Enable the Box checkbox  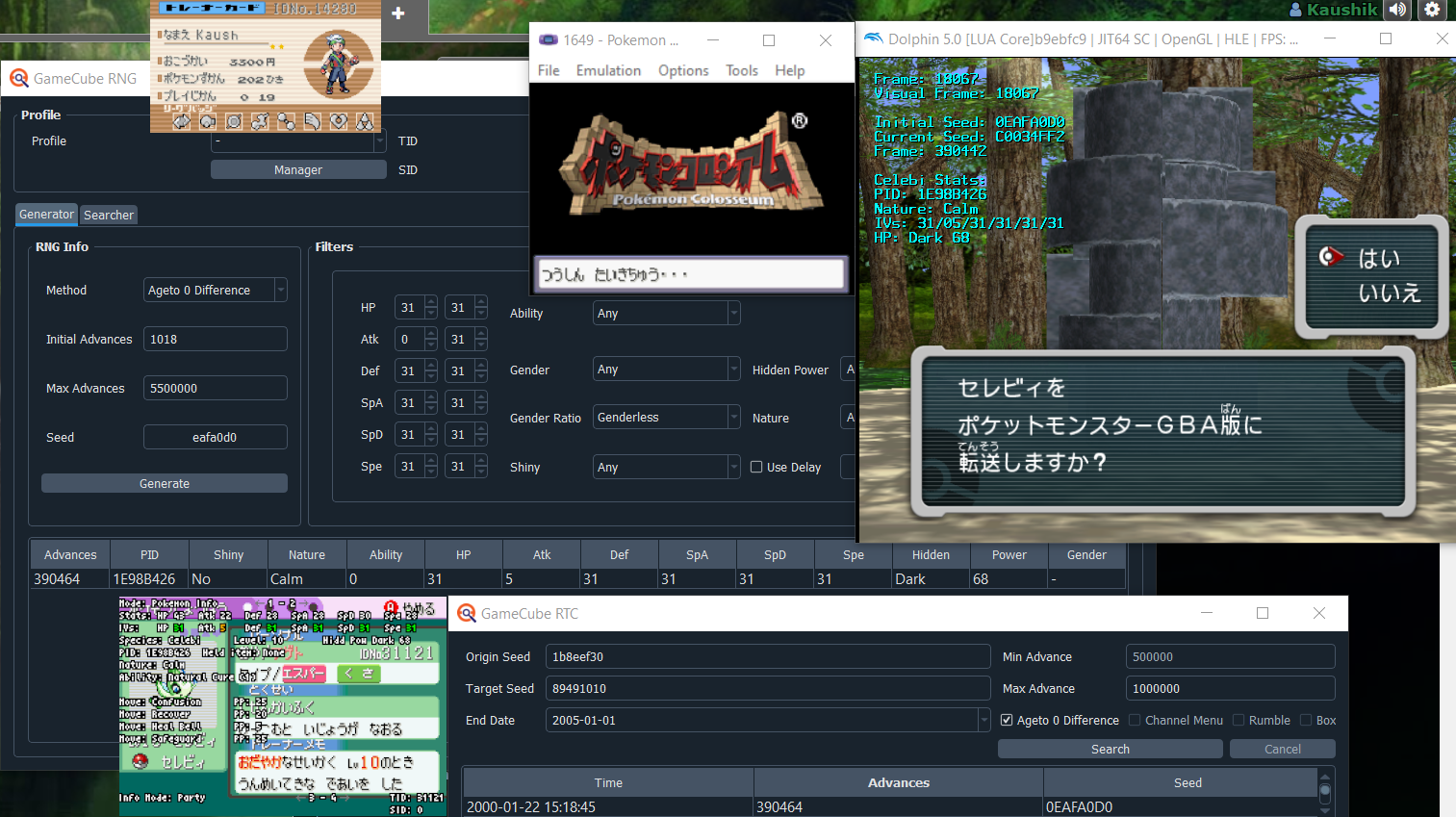pos(1306,720)
